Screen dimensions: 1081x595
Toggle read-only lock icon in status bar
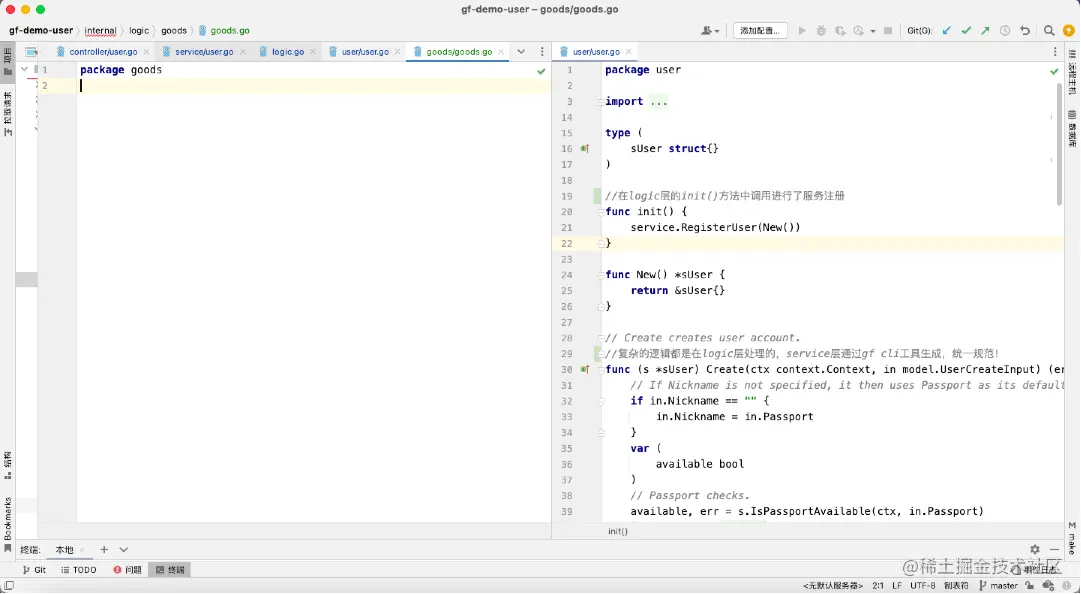[1029, 585]
